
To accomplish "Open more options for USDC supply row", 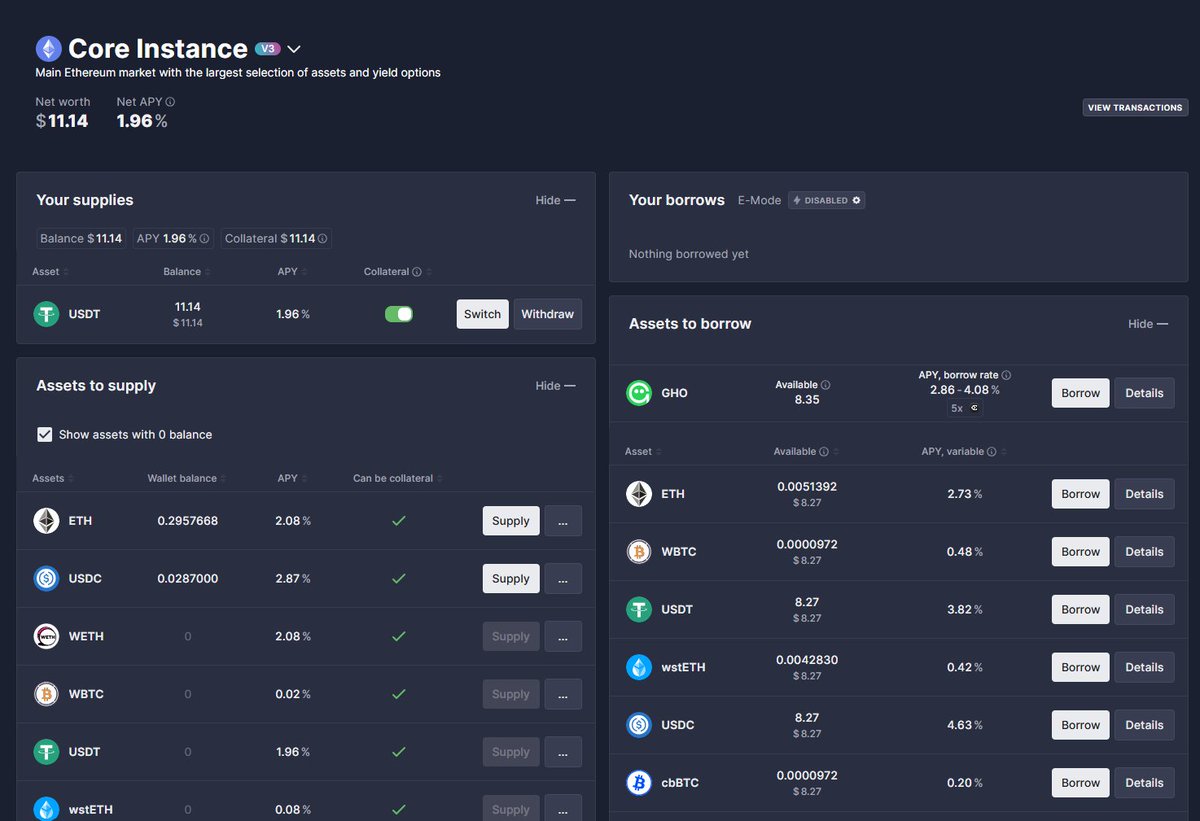I will tap(563, 579).
